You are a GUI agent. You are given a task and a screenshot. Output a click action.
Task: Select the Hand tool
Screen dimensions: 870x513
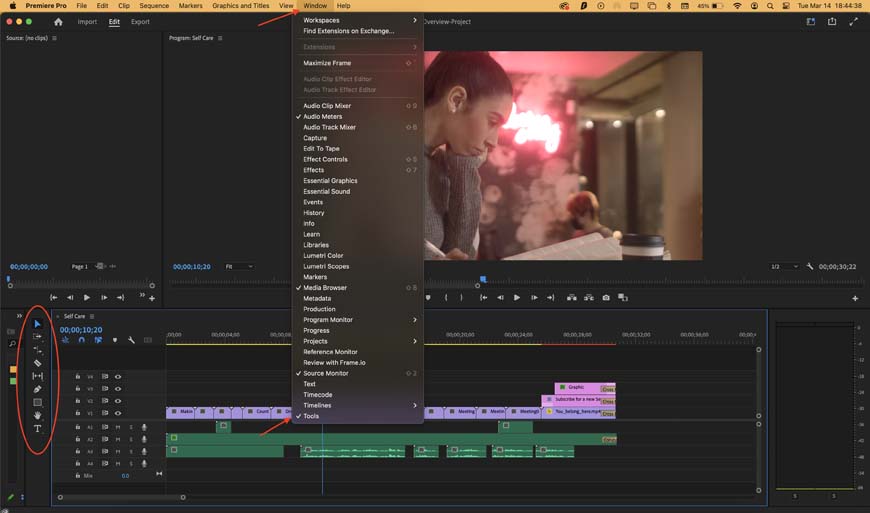point(38,415)
